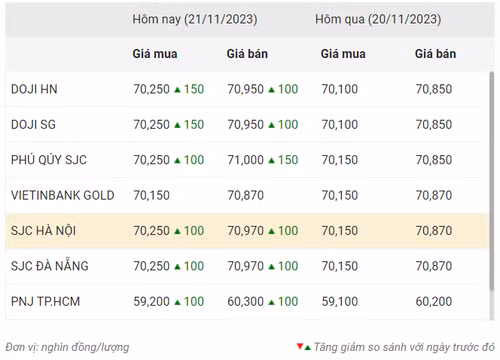
Task: Click the vertical scrollbar of the price table
Action: [492, 182]
